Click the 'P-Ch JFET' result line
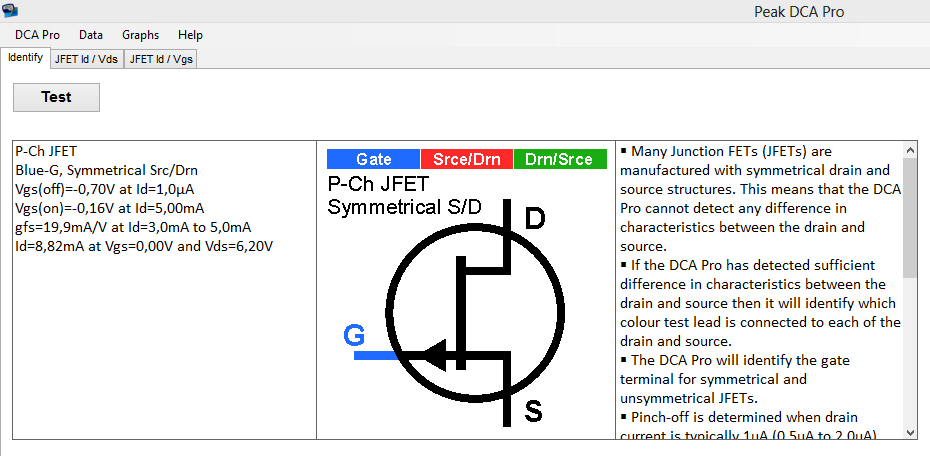The width and height of the screenshot is (930, 456). click(x=46, y=151)
